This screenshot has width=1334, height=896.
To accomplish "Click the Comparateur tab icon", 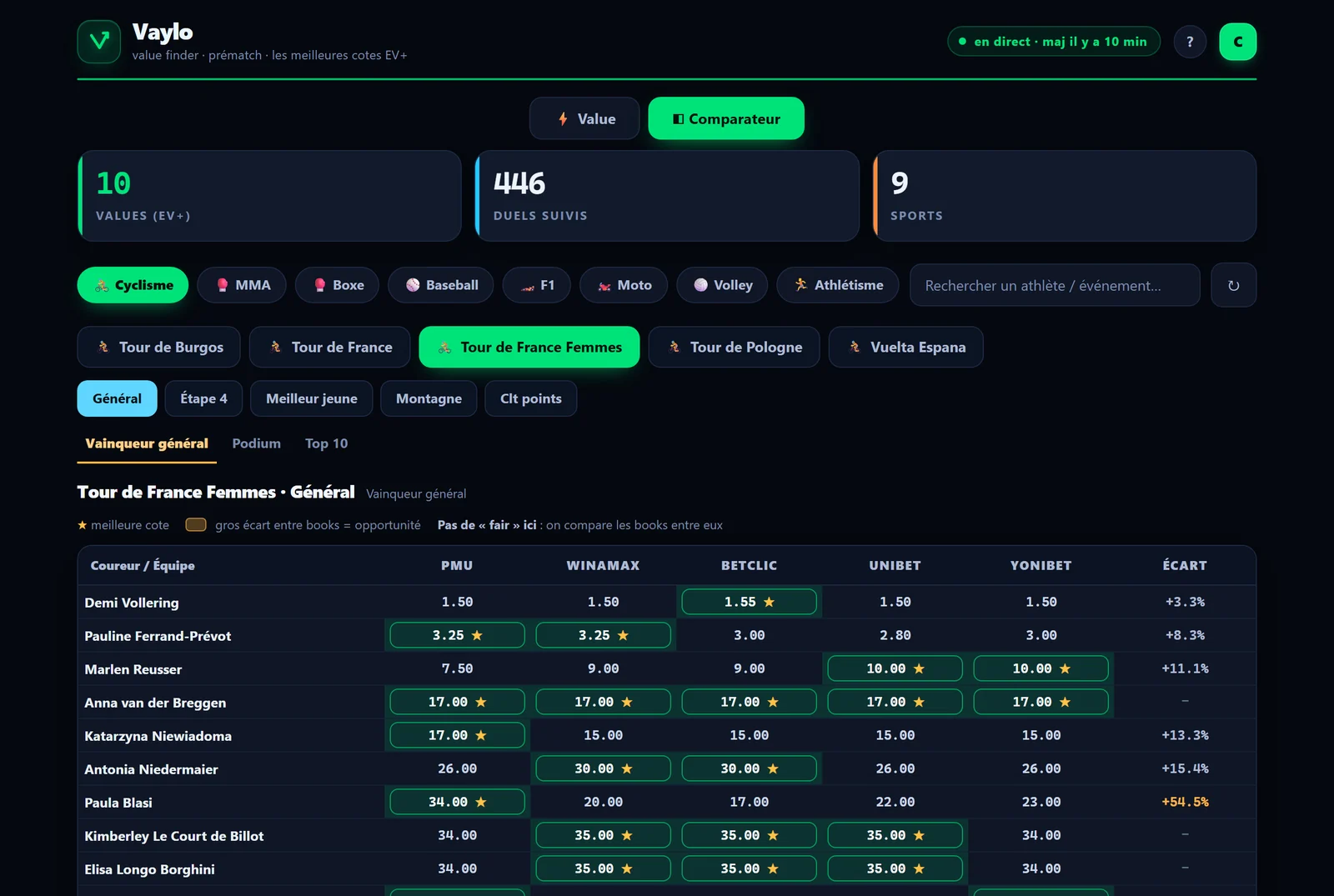I will [679, 119].
